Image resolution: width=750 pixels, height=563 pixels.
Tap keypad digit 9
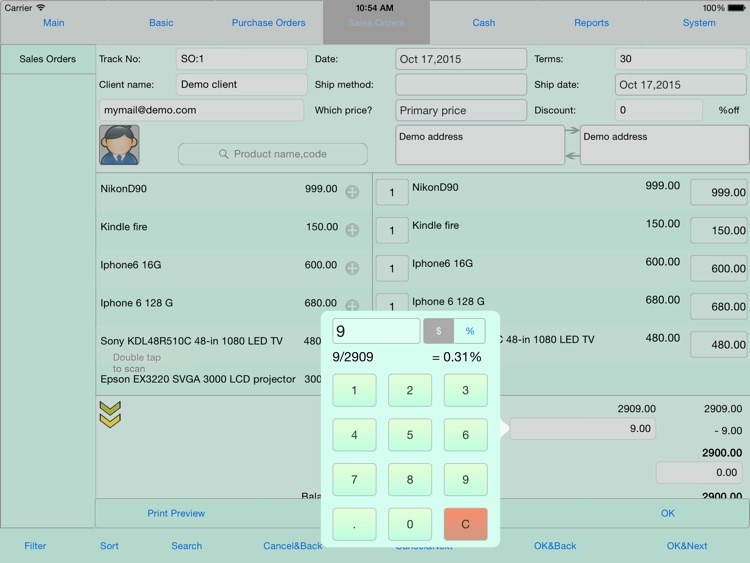465,479
